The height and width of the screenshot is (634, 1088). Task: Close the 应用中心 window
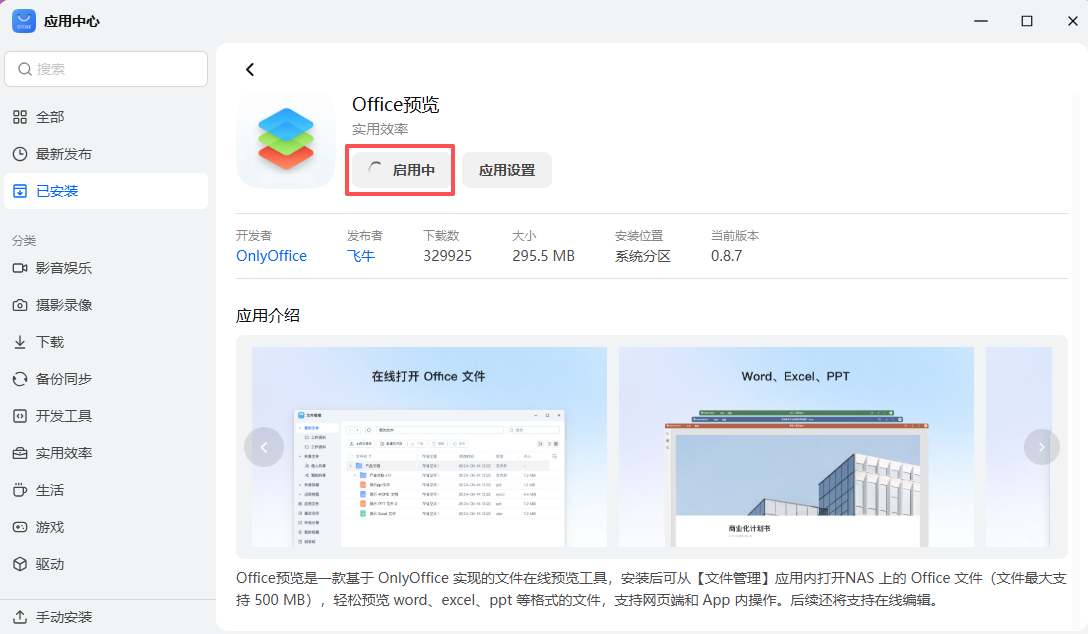click(x=1073, y=21)
